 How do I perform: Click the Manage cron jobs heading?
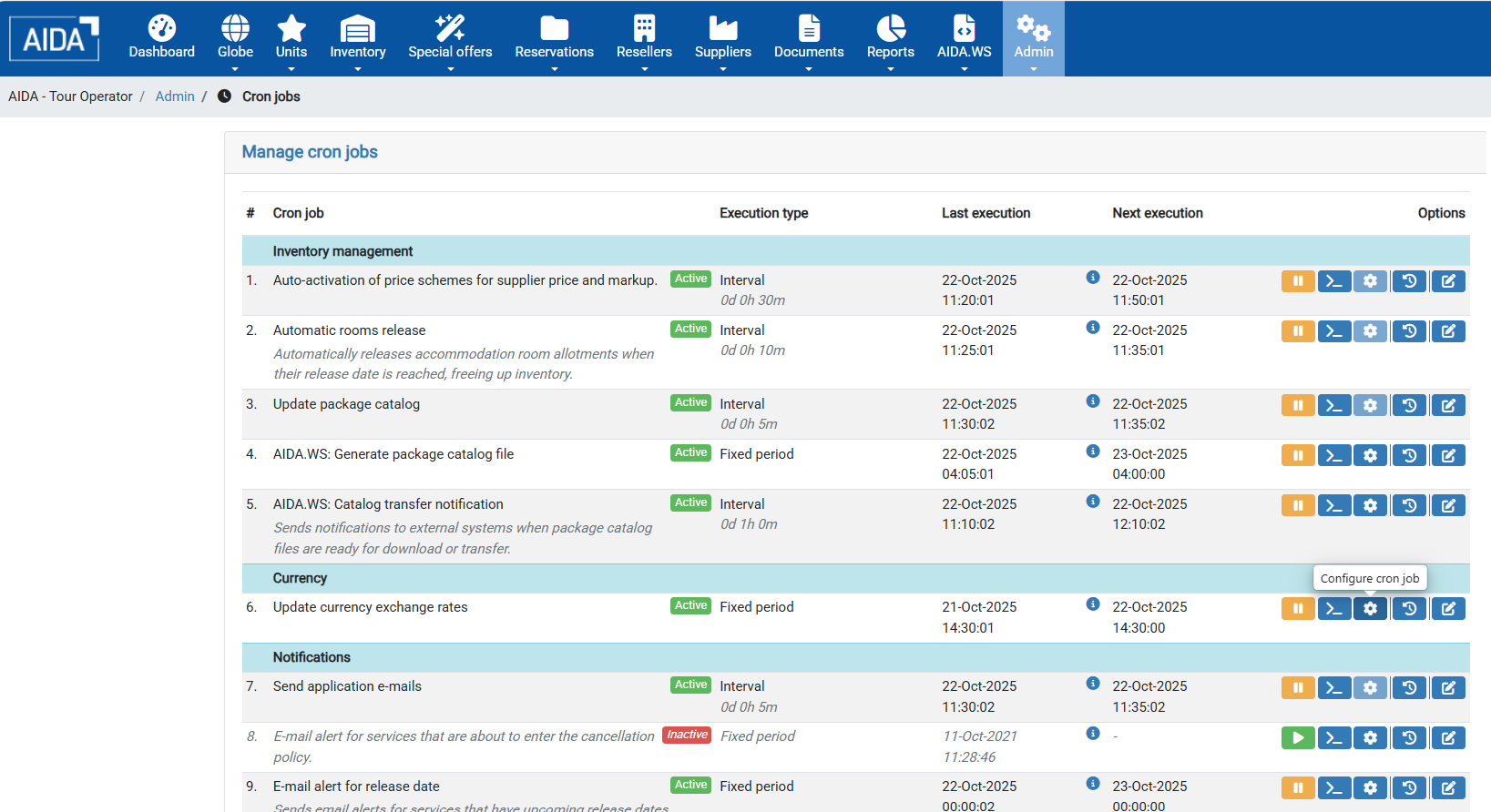point(310,152)
